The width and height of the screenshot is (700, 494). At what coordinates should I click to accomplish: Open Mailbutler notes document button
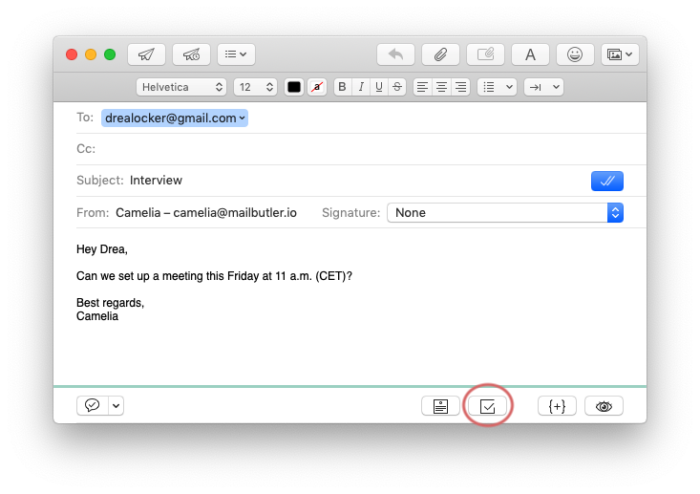click(x=441, y=406)
